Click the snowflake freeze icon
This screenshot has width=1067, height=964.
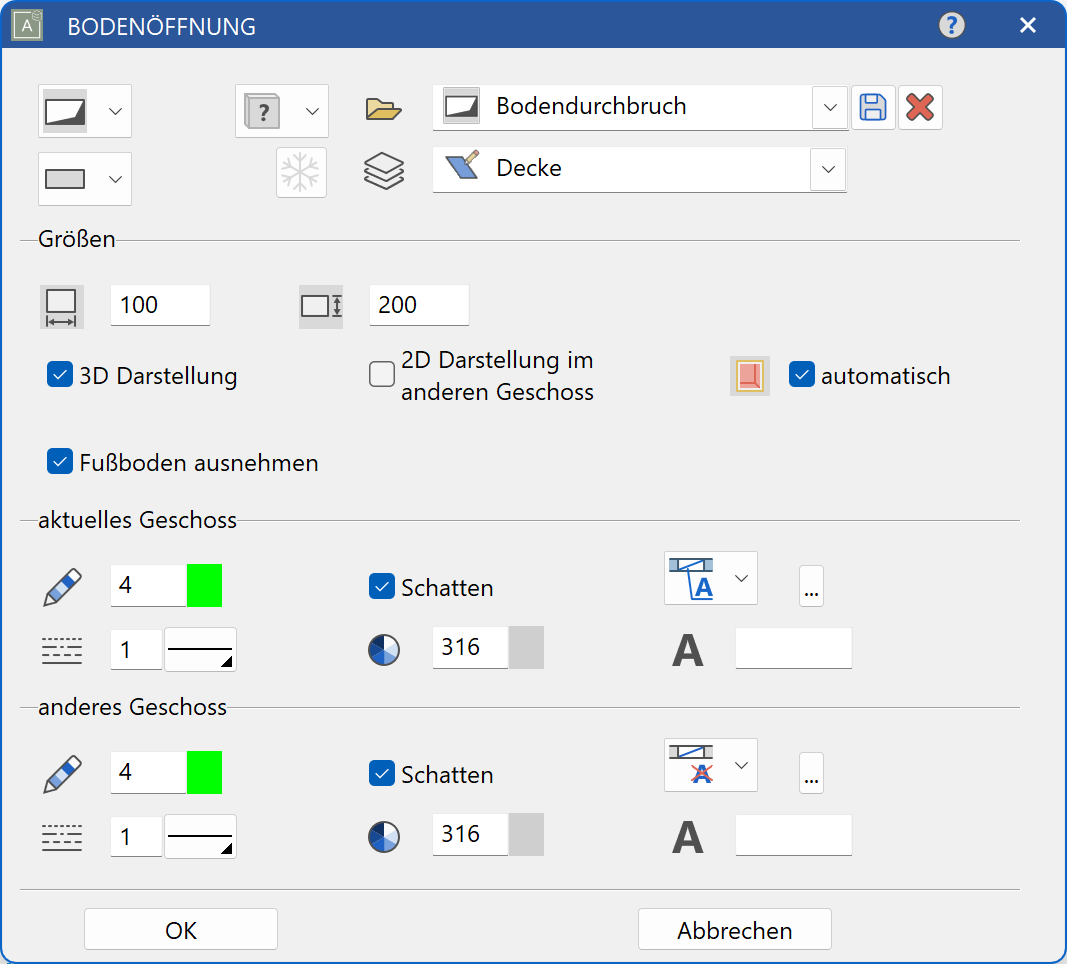pos(301,172)
